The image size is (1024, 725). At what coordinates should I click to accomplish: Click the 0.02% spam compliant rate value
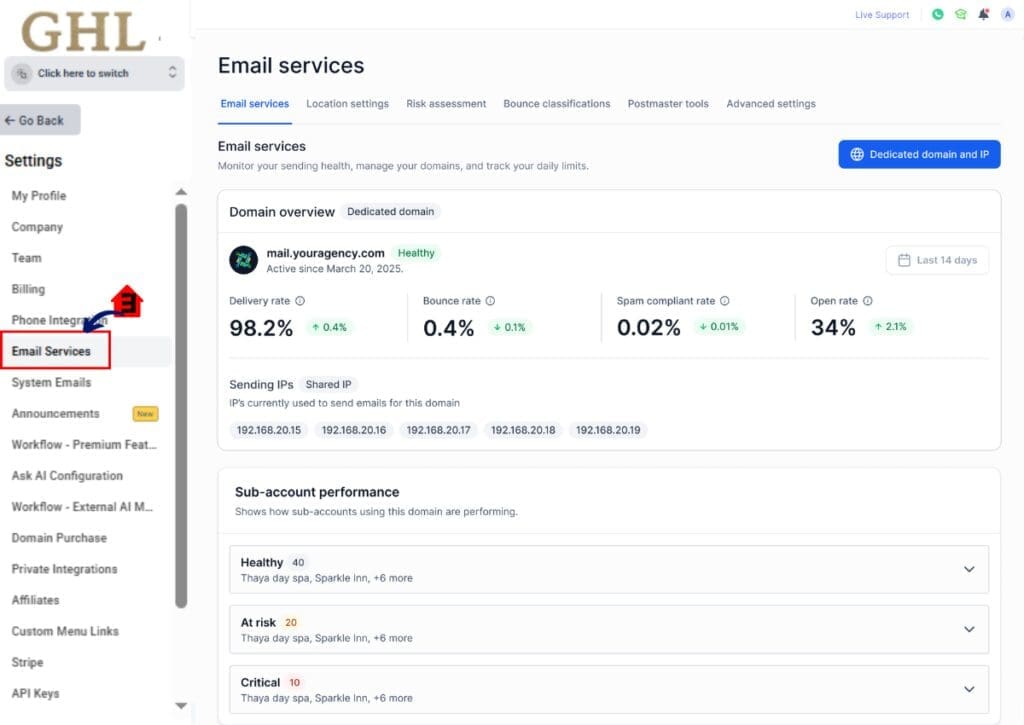648,327
